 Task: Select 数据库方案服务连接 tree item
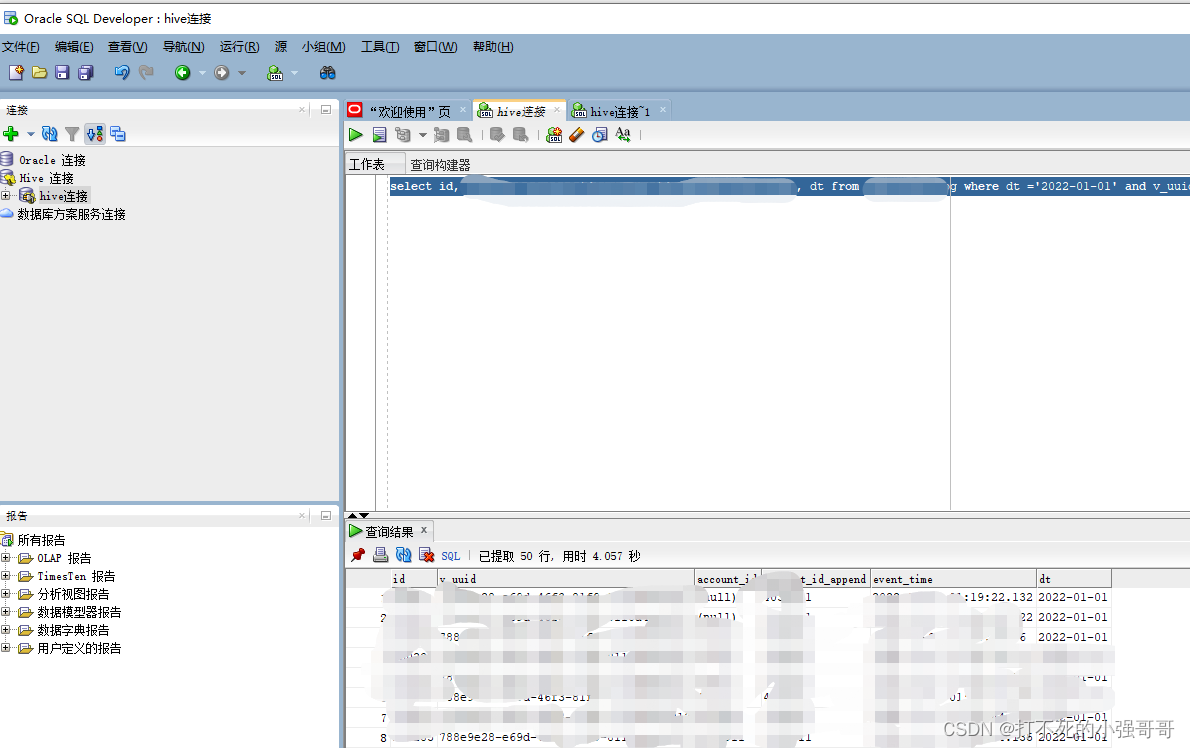[71, 215]
